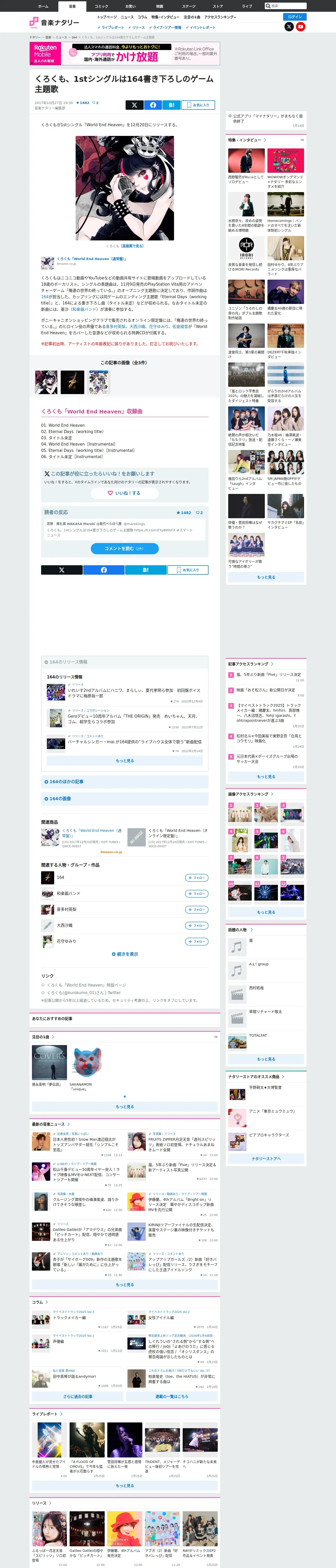Switch to the お笑い tab
The height and width of the screenshot is (1568, 336).
pyautogui.click(x=131, y=6)
